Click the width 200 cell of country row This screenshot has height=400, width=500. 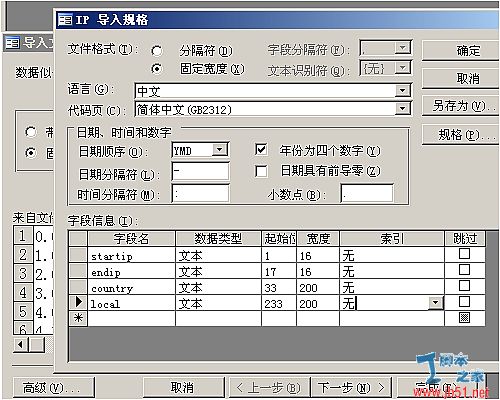pyautogui.click(x=318, y=287)
